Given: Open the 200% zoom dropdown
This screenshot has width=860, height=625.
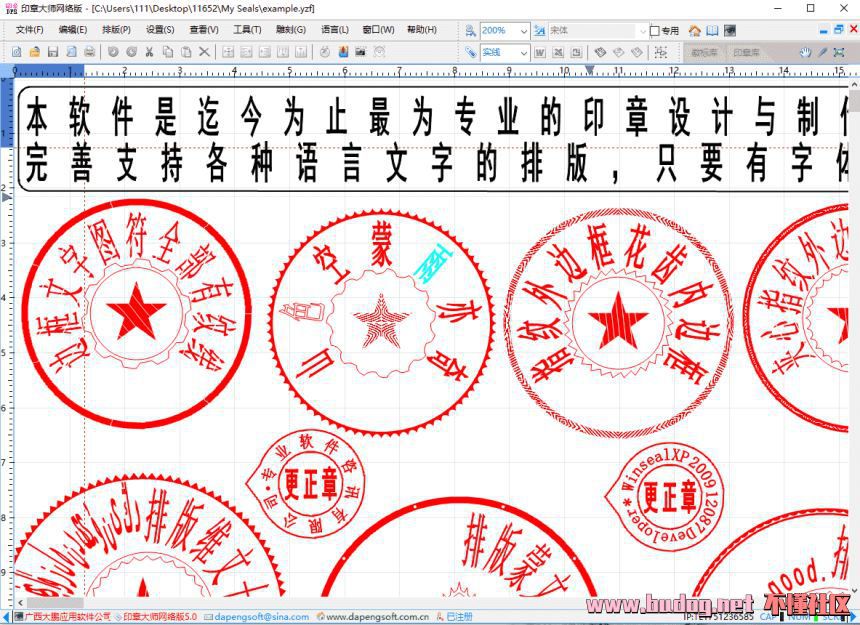Looking at the screenshot, I should point(524,31).
